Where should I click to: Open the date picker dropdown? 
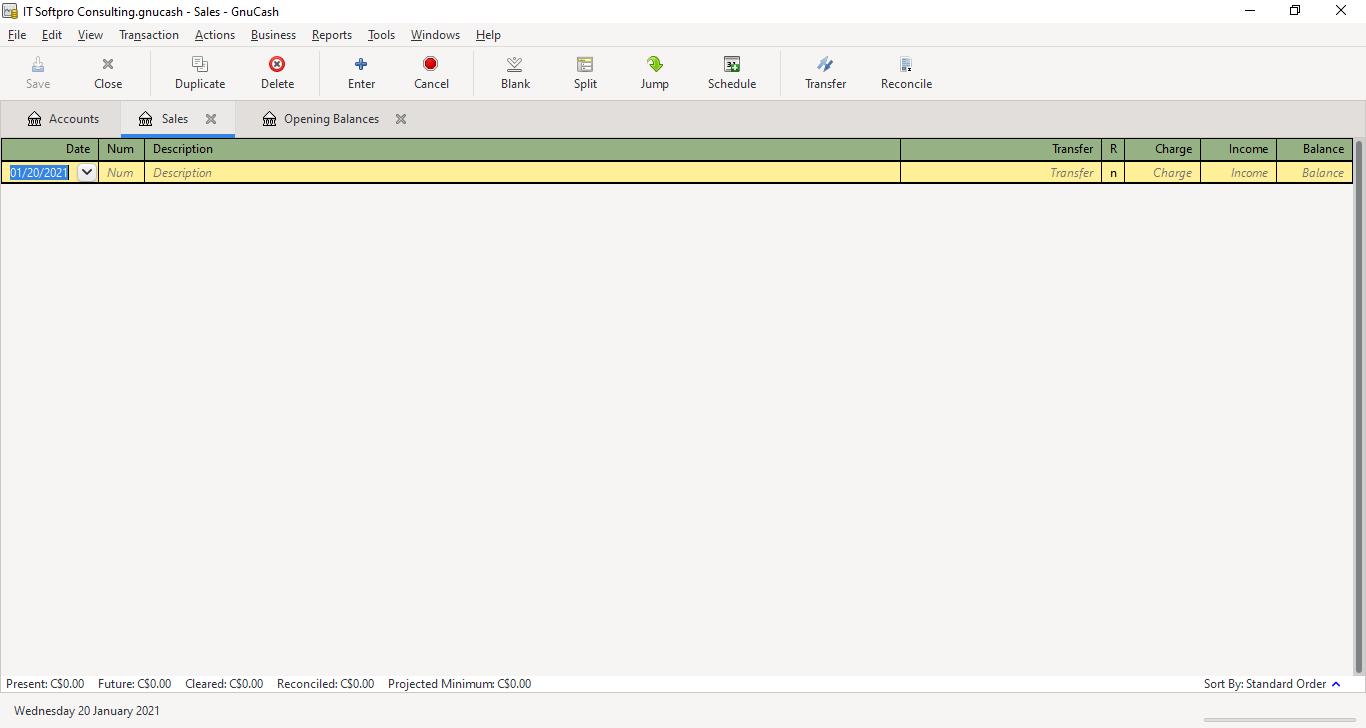click(87, 172)
